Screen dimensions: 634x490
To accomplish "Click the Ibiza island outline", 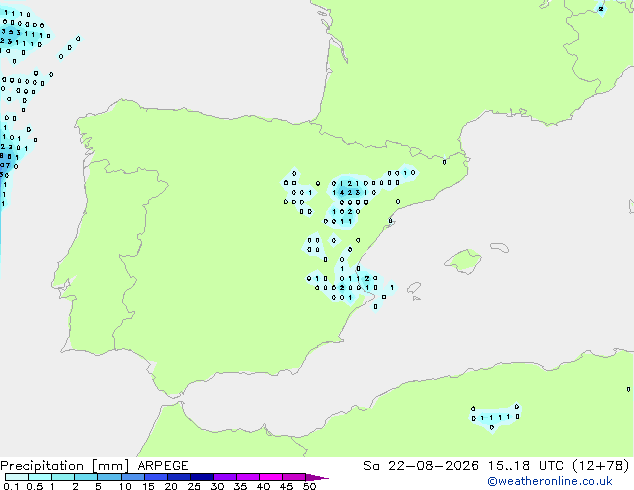I will (414, 288).
